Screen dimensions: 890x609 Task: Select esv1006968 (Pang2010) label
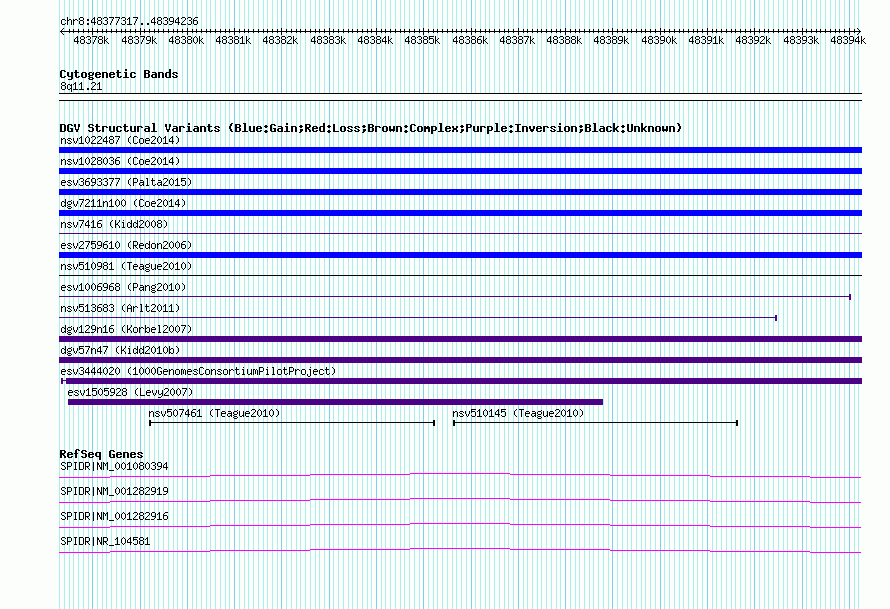(123, 287)
